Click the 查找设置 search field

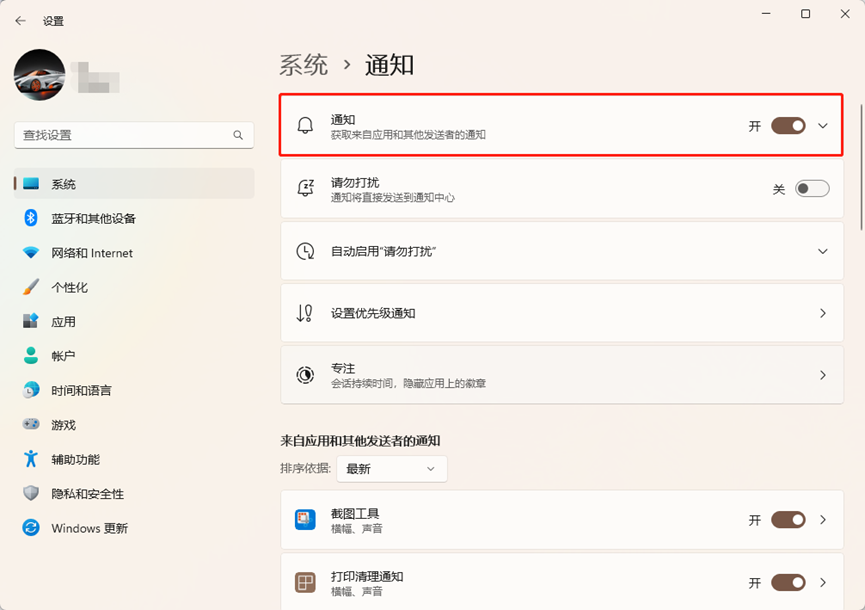click(x=120, y=135)
